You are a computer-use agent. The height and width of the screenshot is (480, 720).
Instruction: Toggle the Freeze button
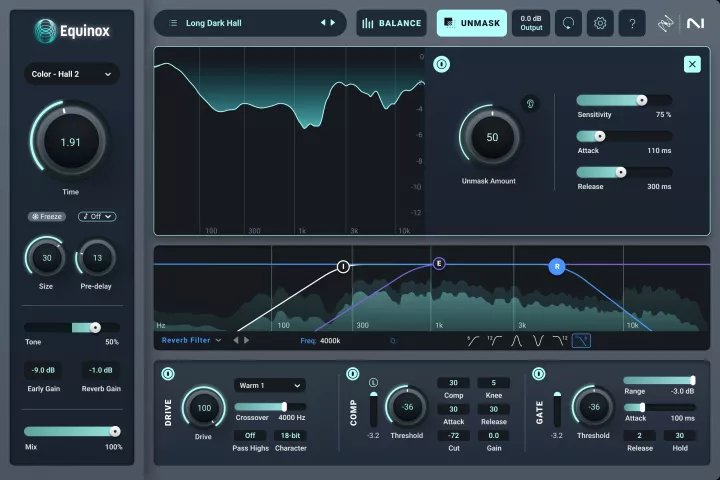tap(46, 216)
